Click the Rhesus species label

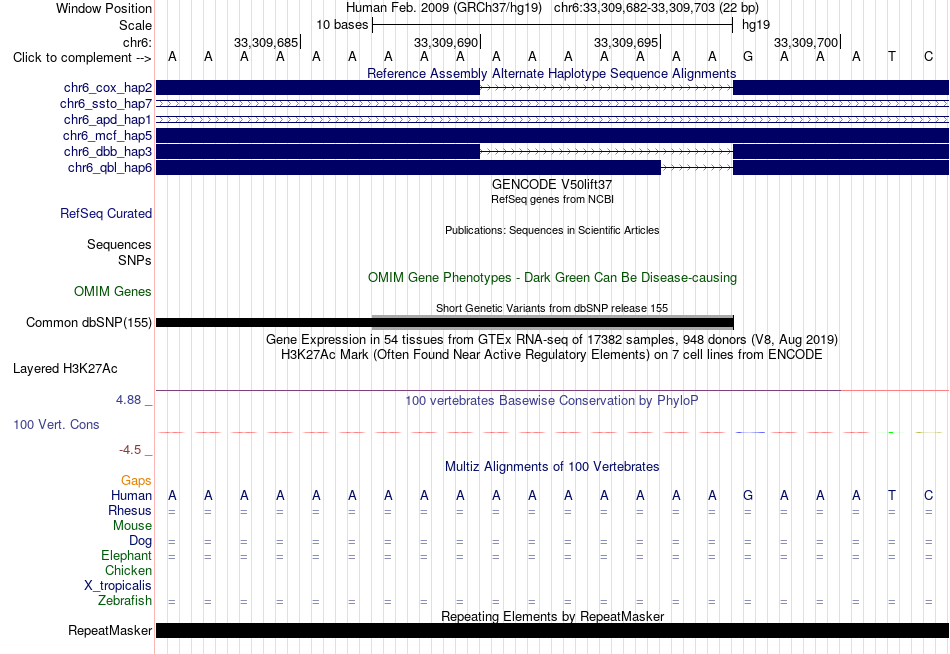(130, 511)
